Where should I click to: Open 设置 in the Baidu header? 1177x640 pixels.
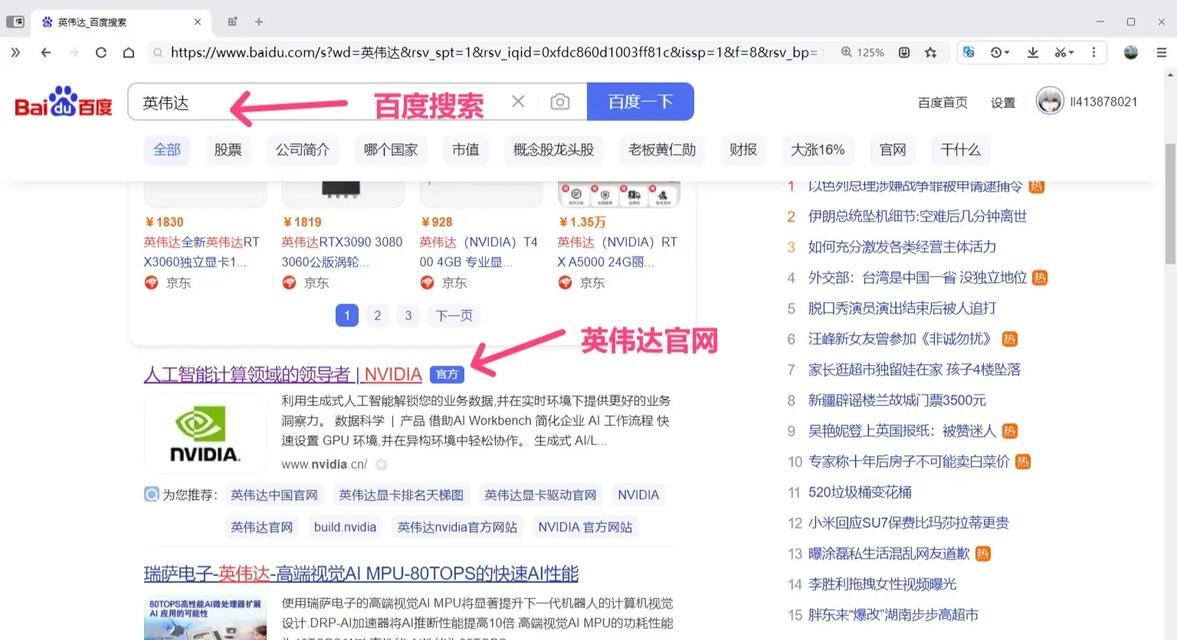(1002, 102)
